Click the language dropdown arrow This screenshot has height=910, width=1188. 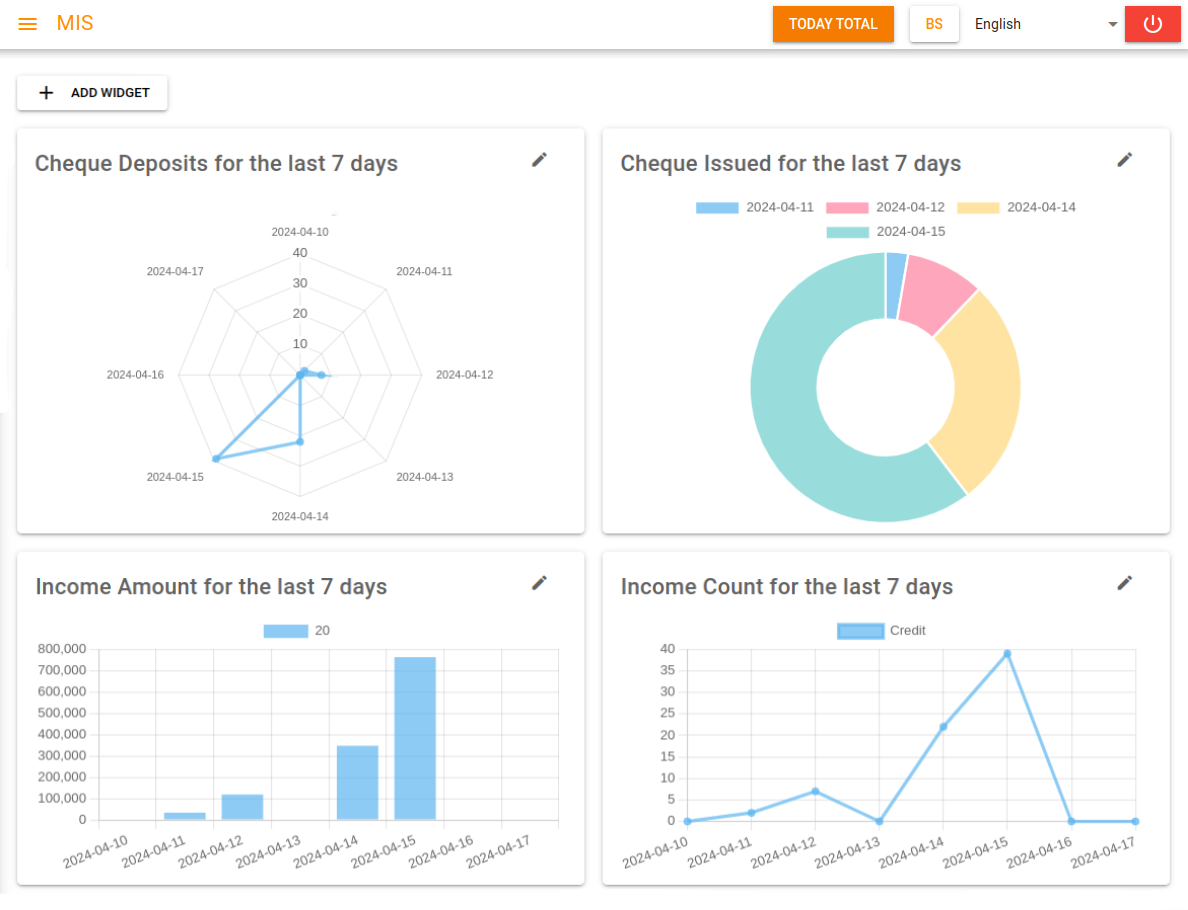[1112, 25]
